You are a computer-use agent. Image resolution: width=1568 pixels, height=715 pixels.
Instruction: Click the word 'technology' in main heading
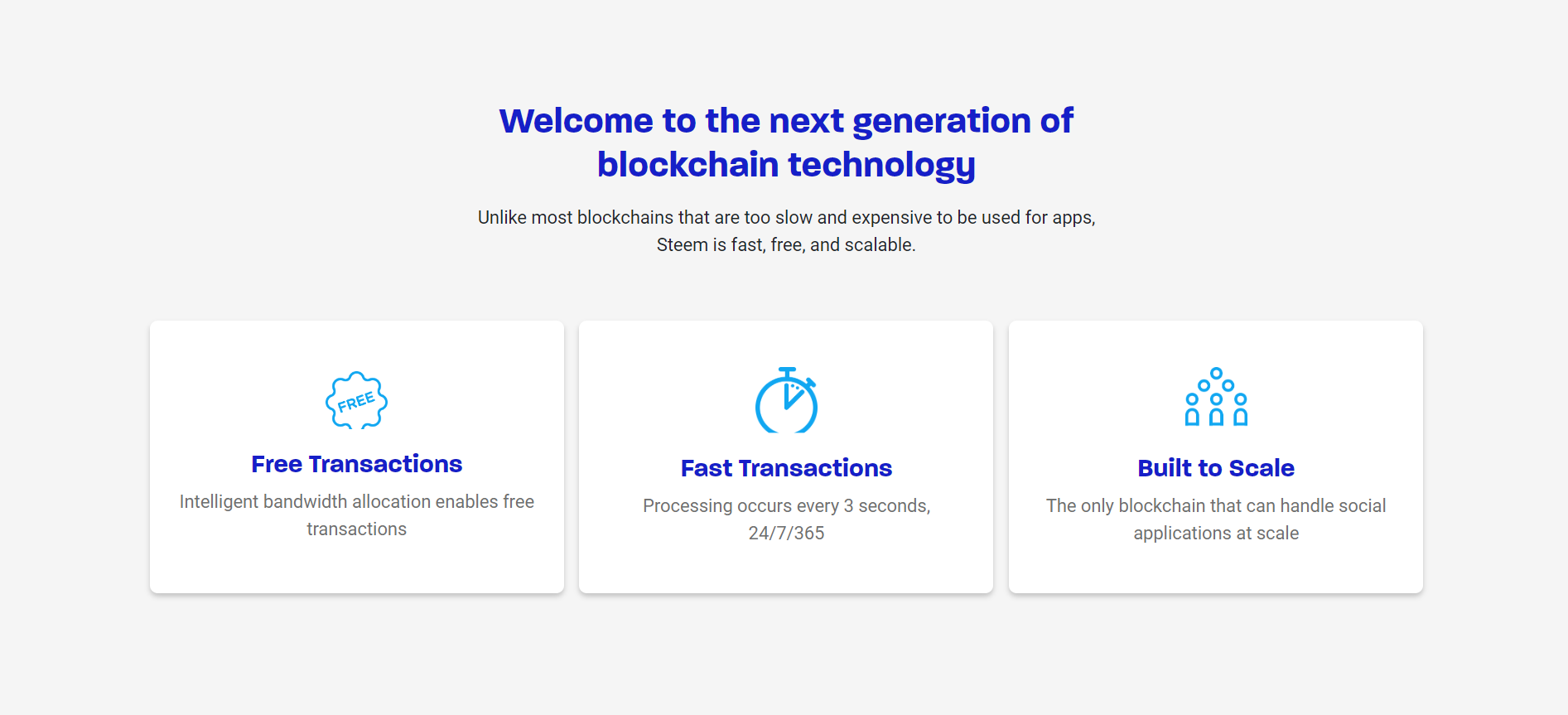[881, 166]
